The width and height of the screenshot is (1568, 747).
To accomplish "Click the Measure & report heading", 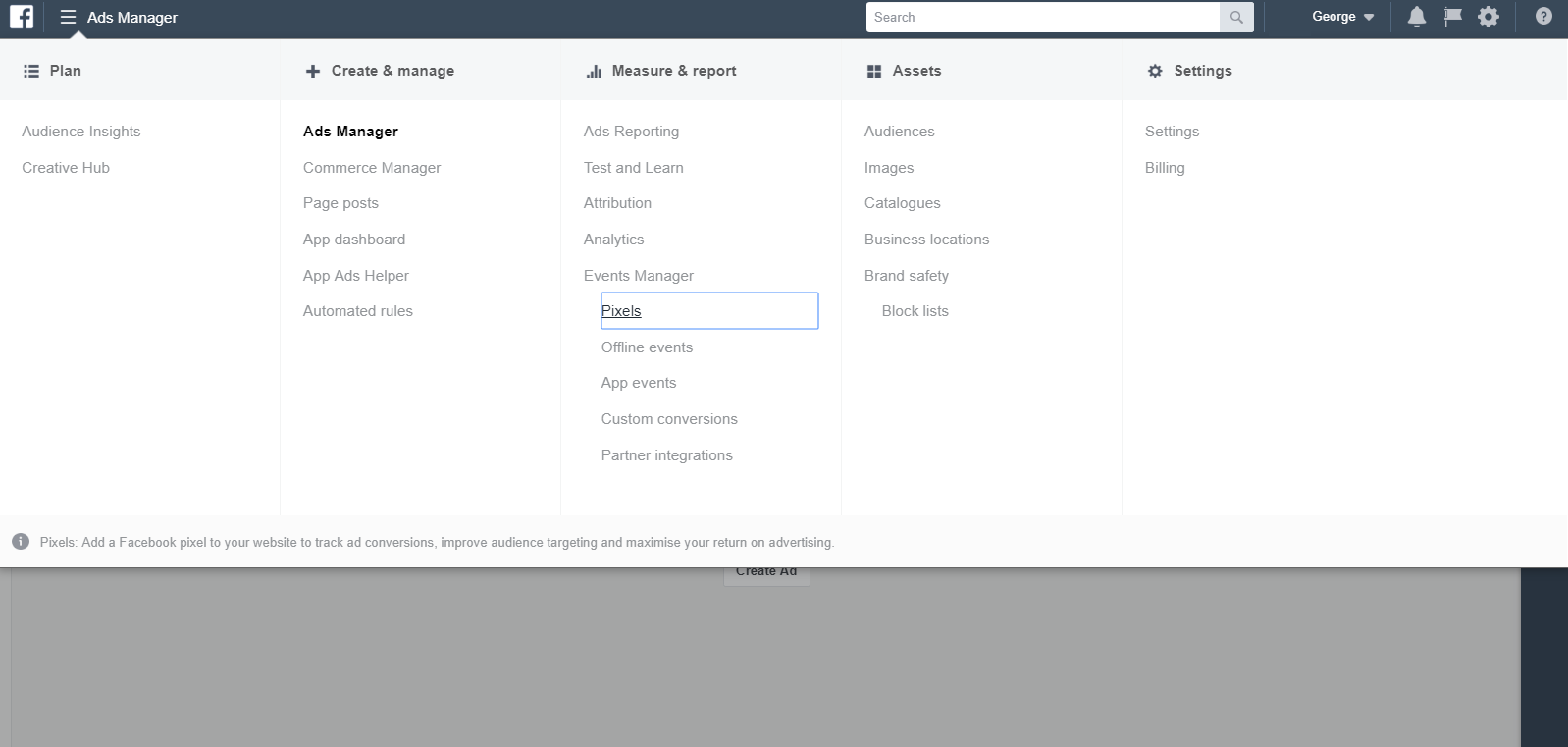I will pyautogui.click(x=674, y=71).
